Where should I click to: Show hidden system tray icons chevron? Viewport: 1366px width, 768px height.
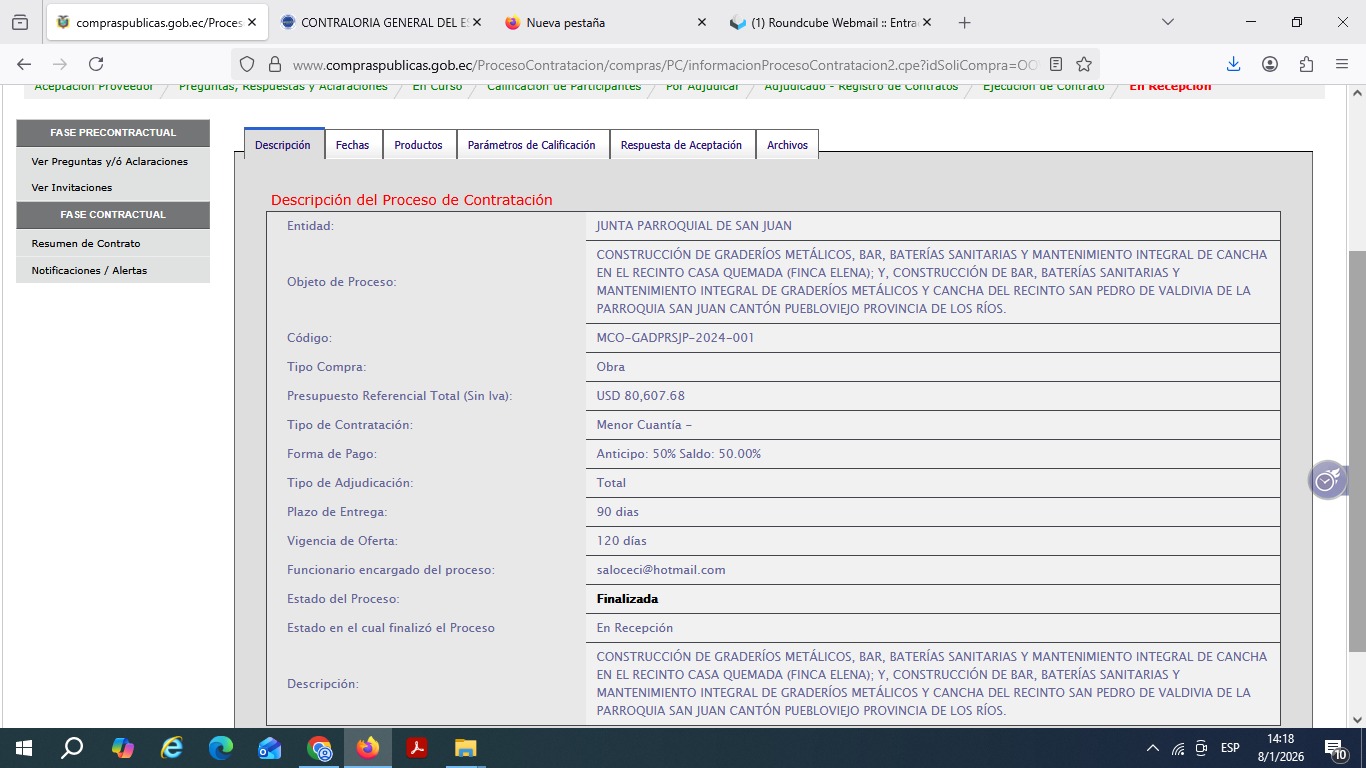[x=1153, y=748]
